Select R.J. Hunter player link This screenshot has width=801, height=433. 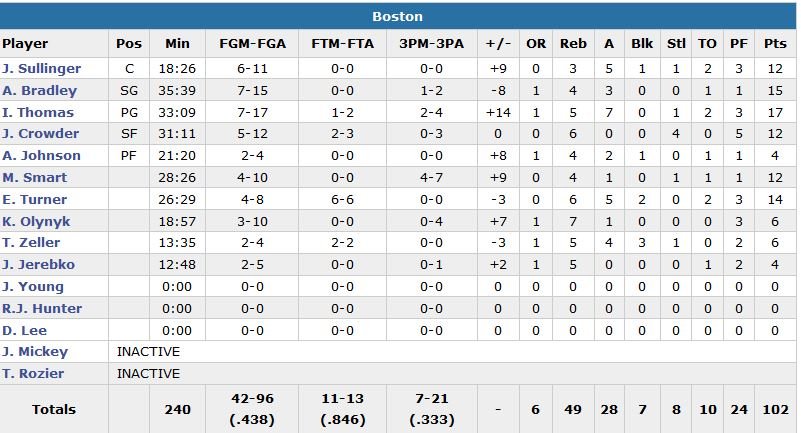click(42, 309)
